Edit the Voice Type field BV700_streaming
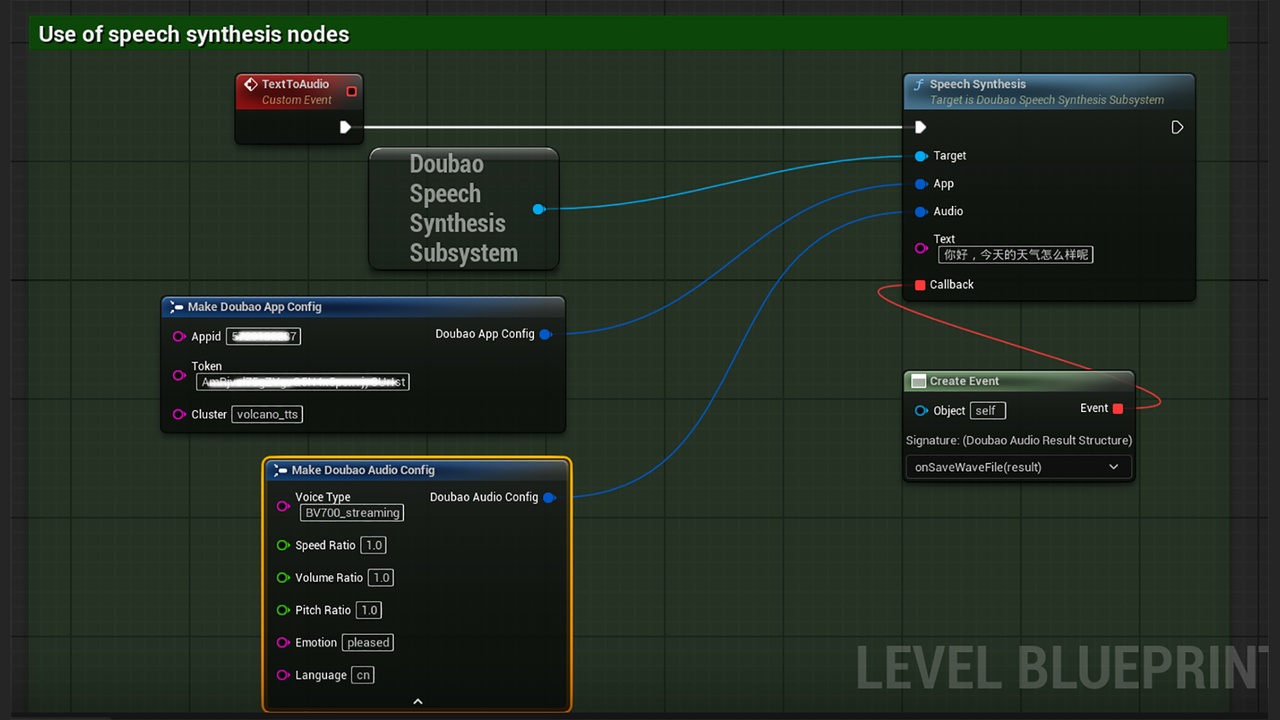The width and height of the screenshot is (1280, 720). [x=352, y=513]
